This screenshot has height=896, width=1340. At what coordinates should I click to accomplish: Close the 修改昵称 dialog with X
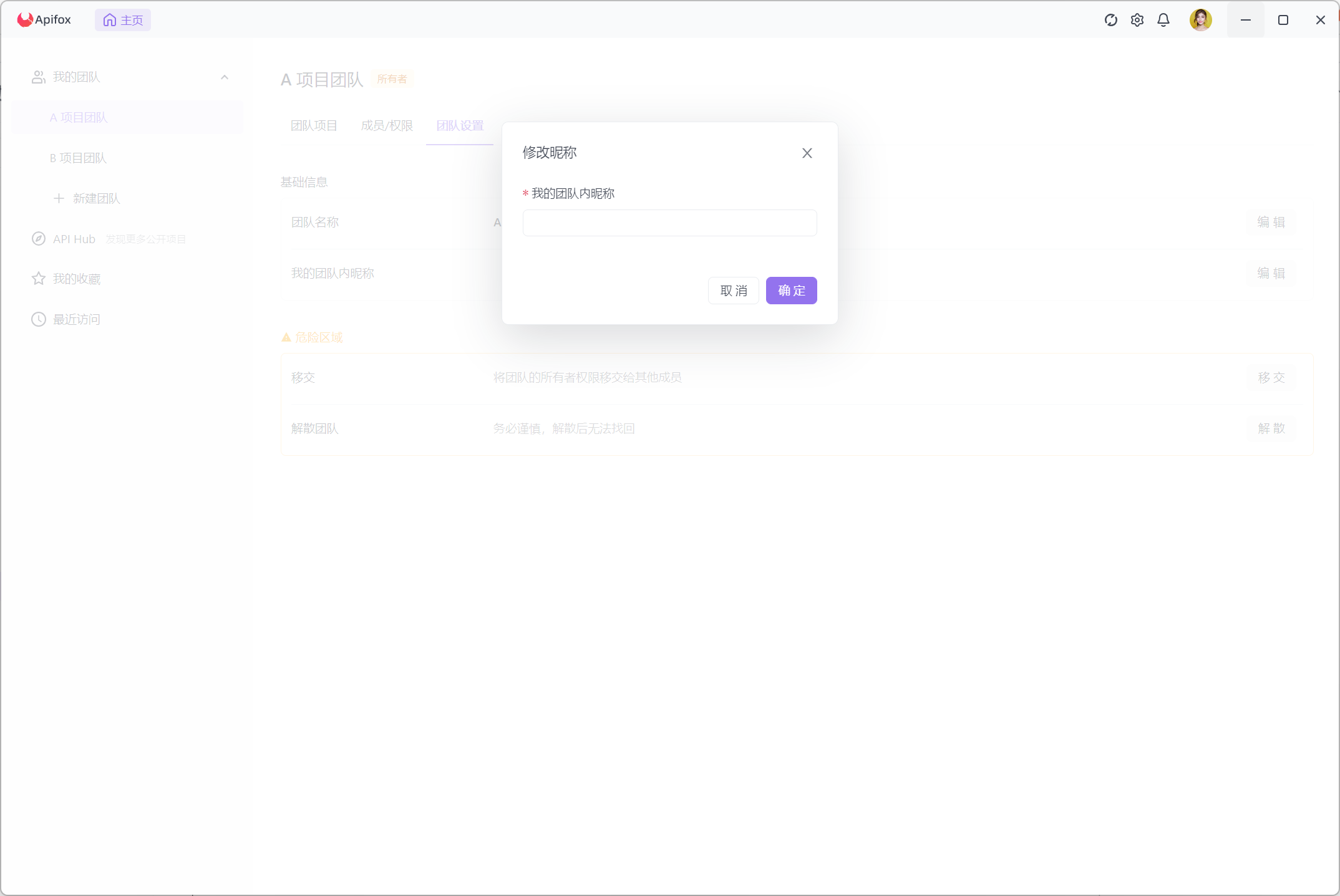[807, 153]
